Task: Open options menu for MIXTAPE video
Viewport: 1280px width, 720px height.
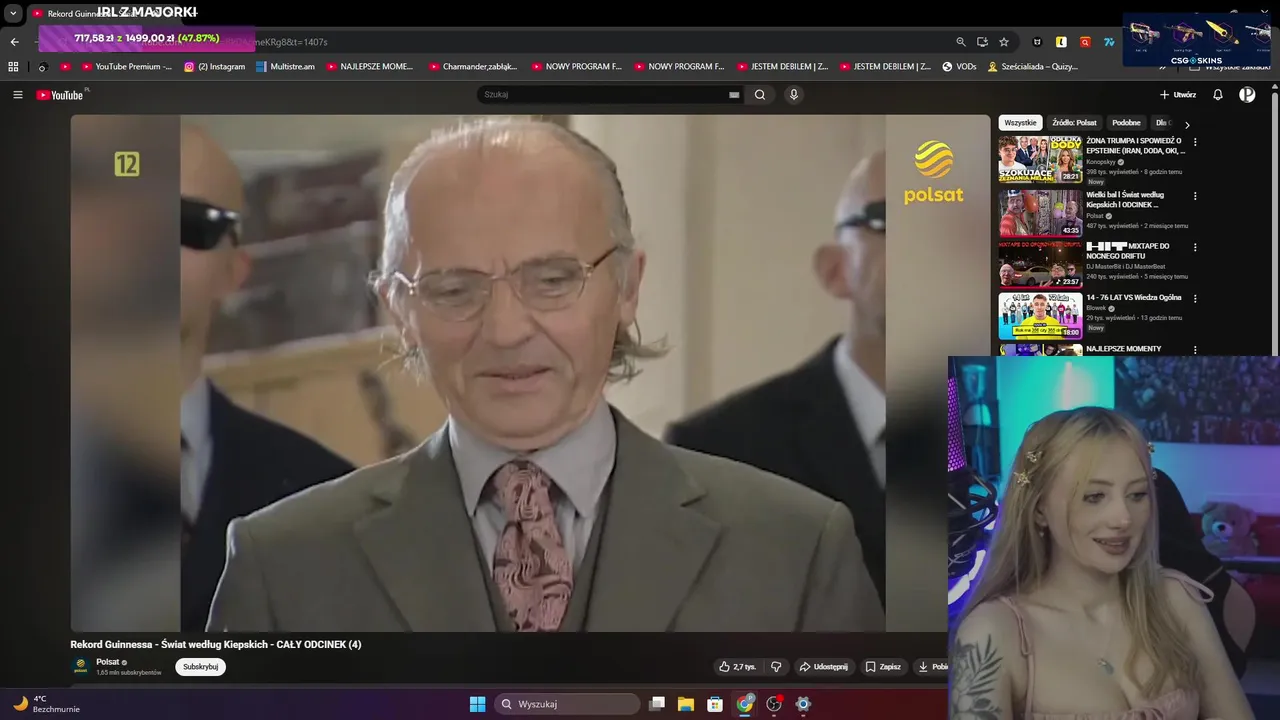Action: coord(1195,247)
